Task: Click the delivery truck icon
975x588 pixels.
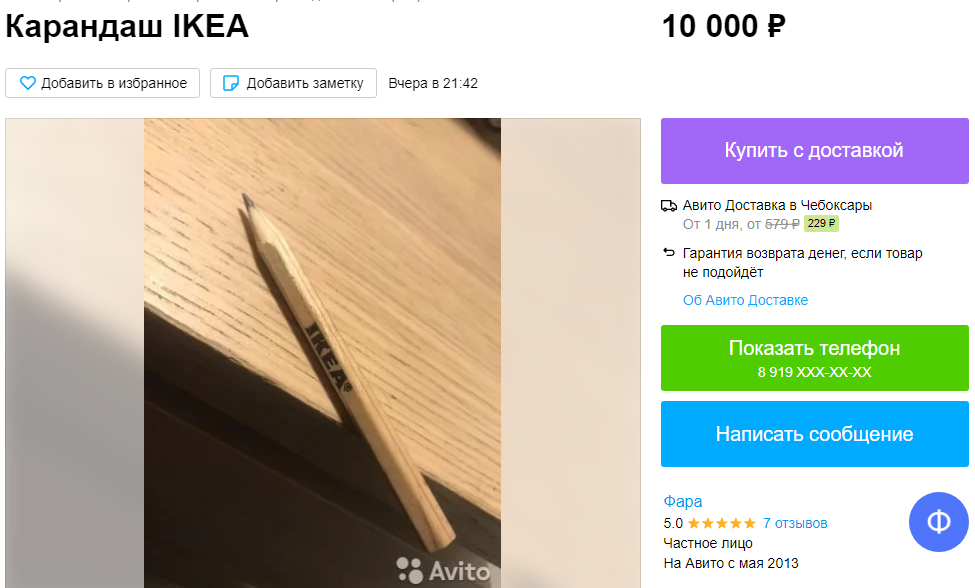Action: 668,206
